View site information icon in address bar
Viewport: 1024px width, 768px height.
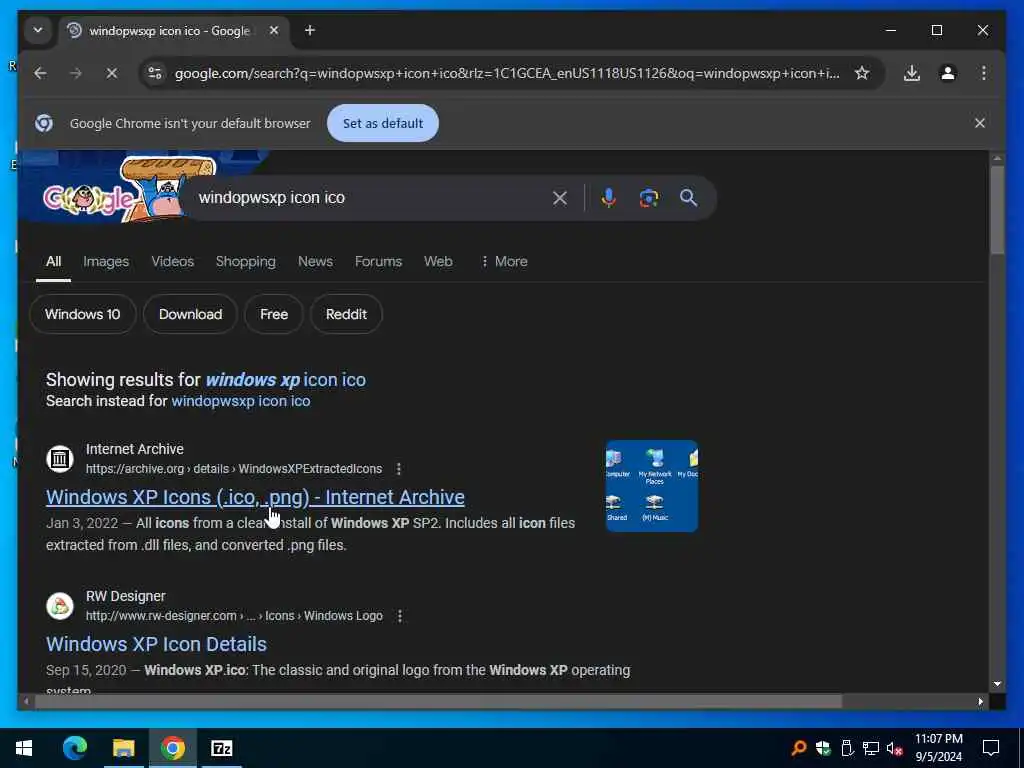pos(155,73)
